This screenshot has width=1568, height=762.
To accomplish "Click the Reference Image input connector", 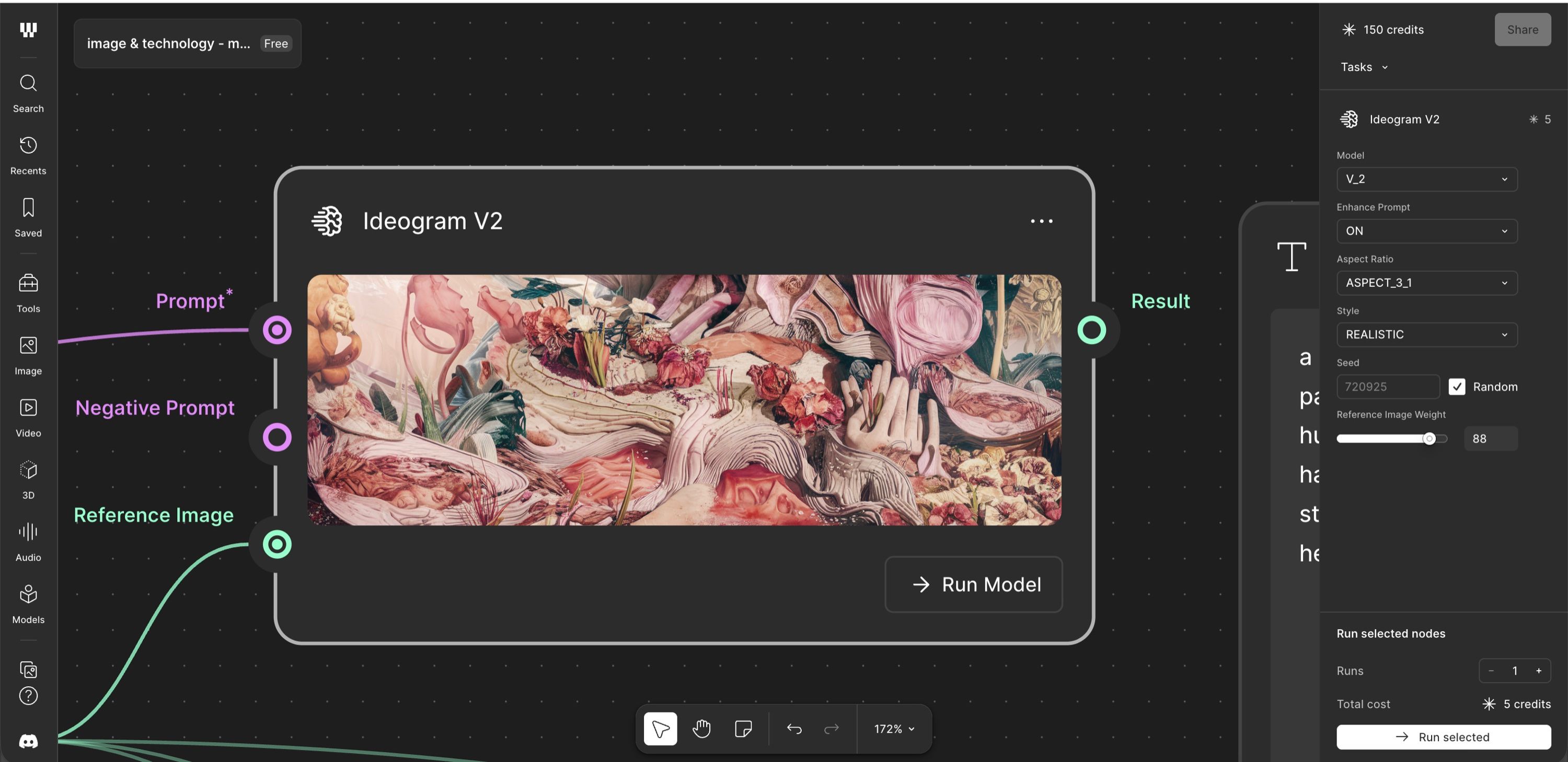I will point(277,544).
